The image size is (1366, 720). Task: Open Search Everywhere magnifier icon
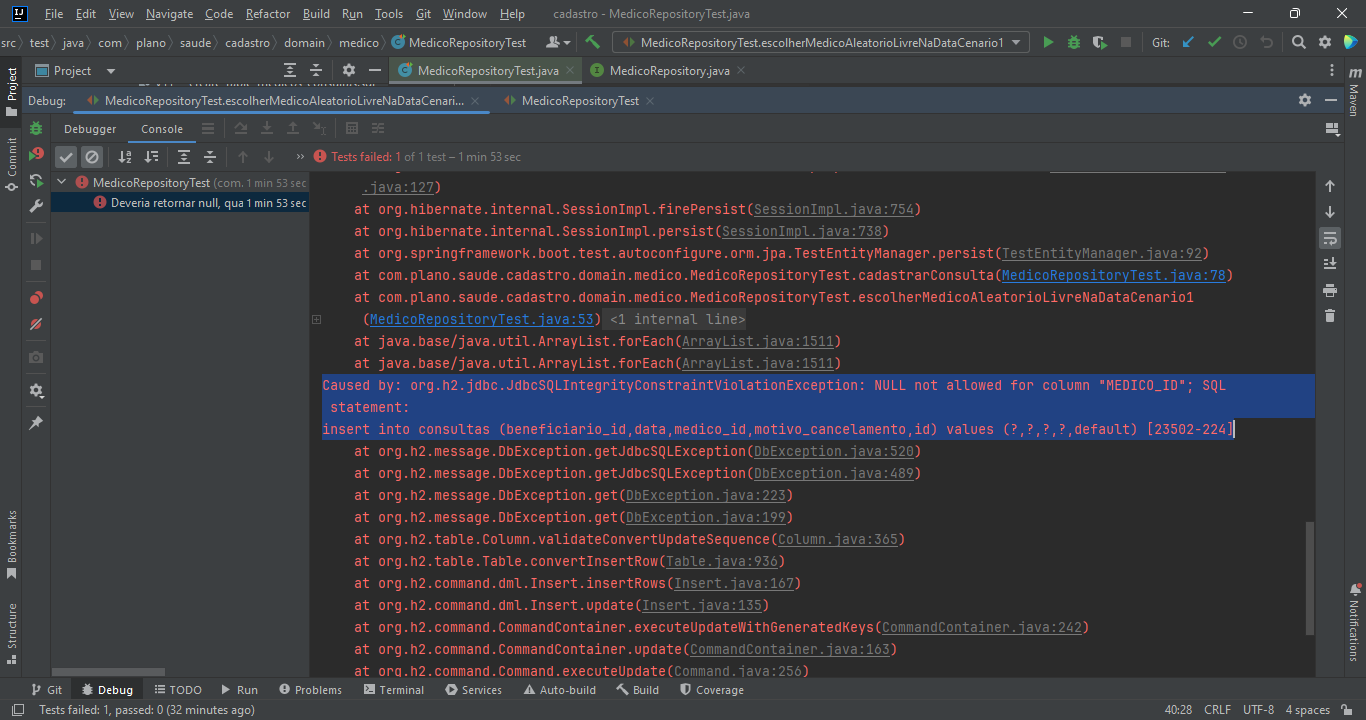[x=1298, y=42]
